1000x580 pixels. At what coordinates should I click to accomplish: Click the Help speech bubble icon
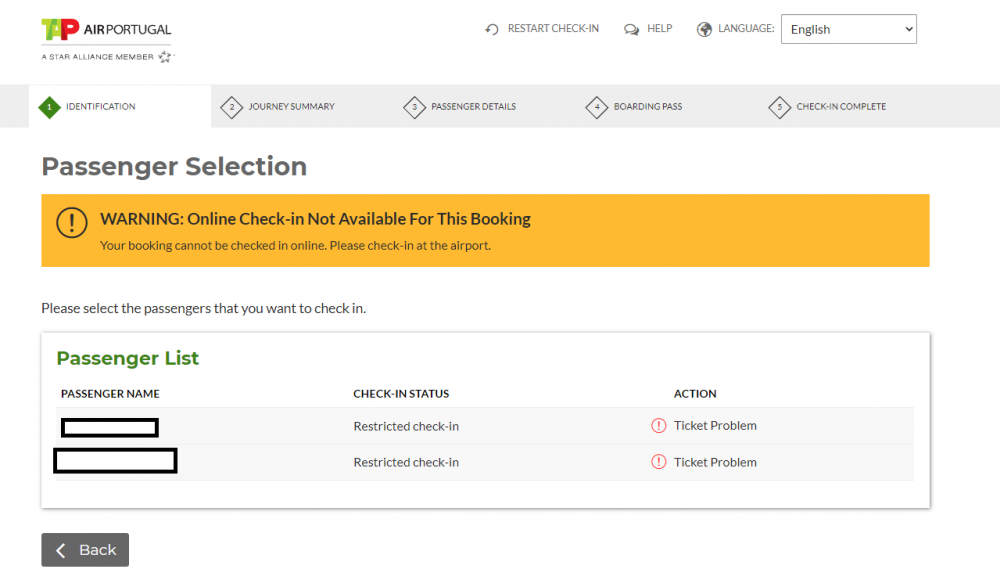point(631,29)
